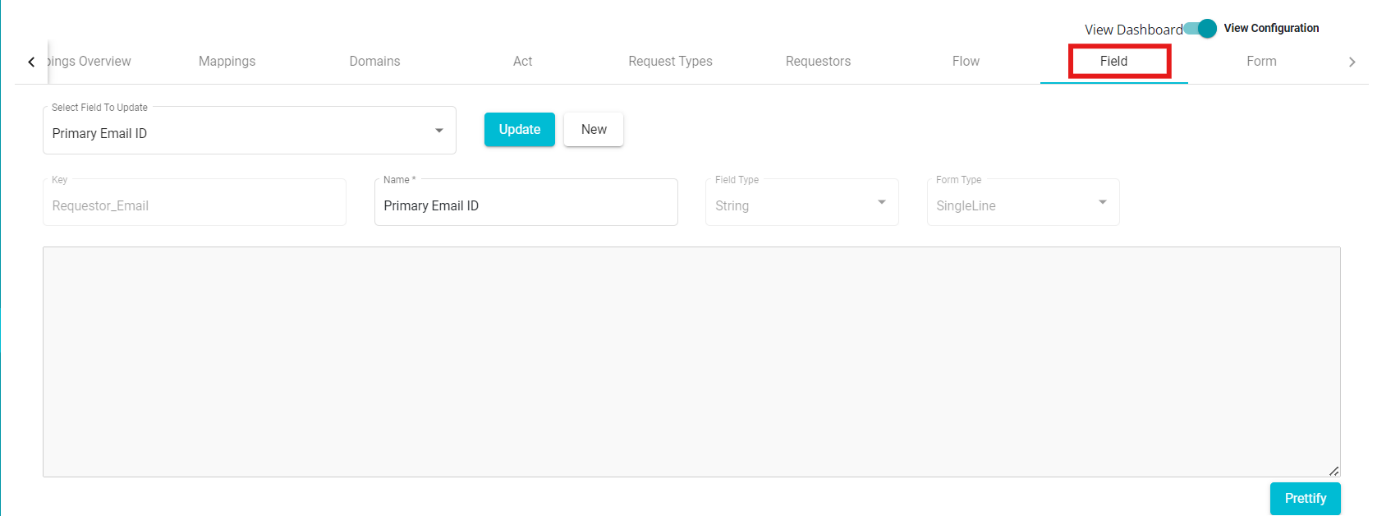This screenshot has width=1377, height=516.
Task: Click the Name input field
Action: (x=525, y=206)
